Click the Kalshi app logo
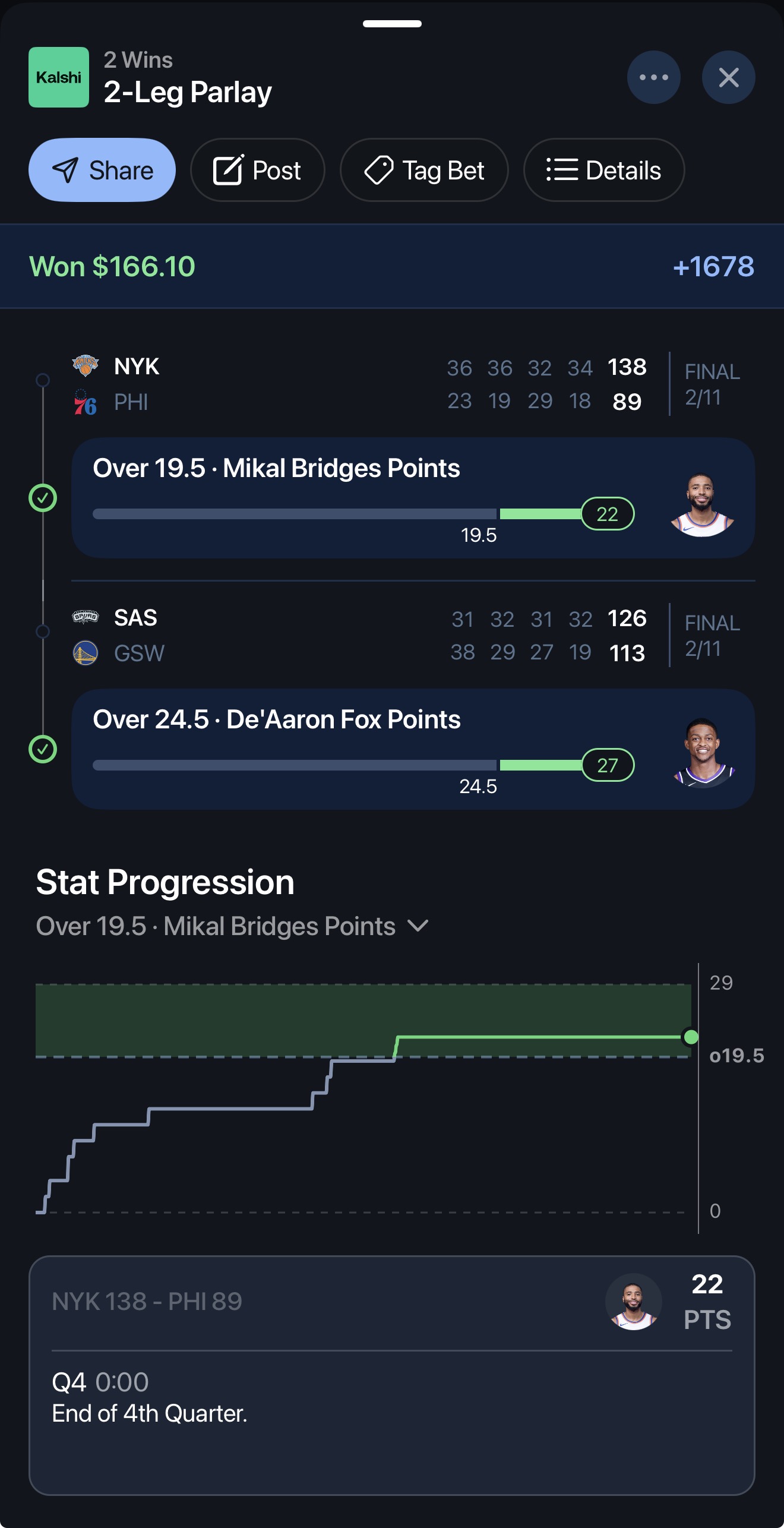784x1528 pixels. click(x=58, y=77)
